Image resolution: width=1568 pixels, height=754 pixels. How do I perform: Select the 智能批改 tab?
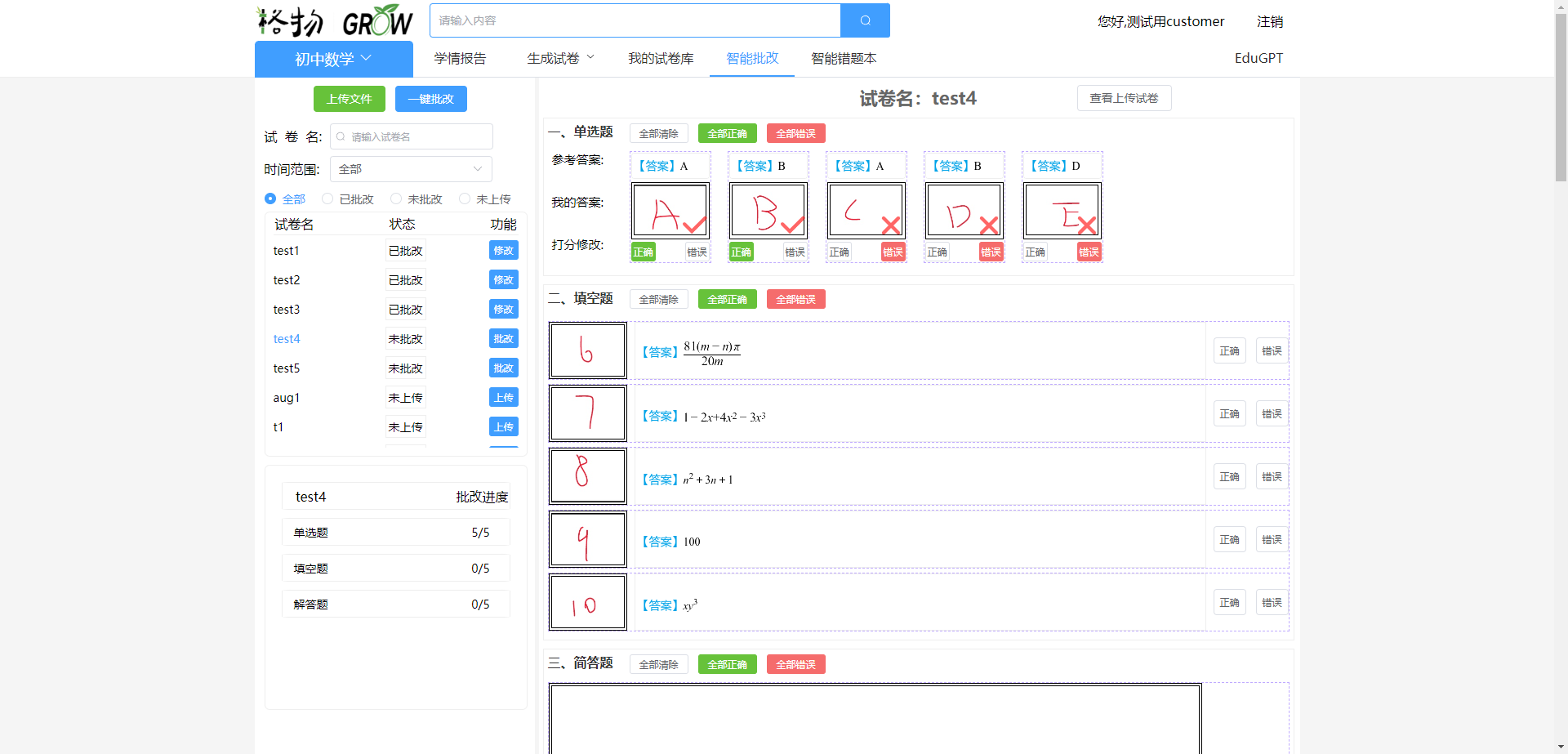coord(752,58)
